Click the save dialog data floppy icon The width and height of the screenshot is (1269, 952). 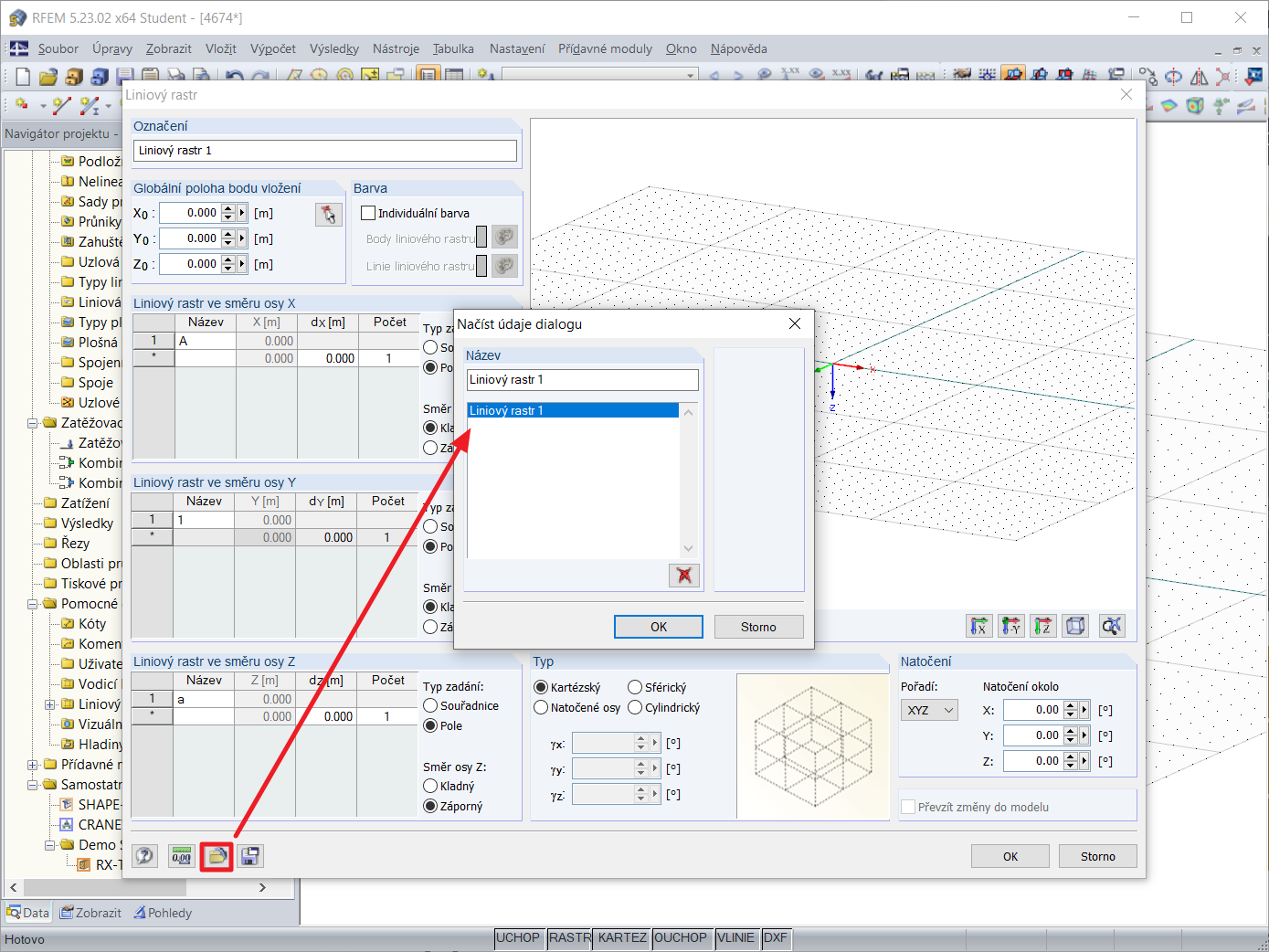(249, 856)
